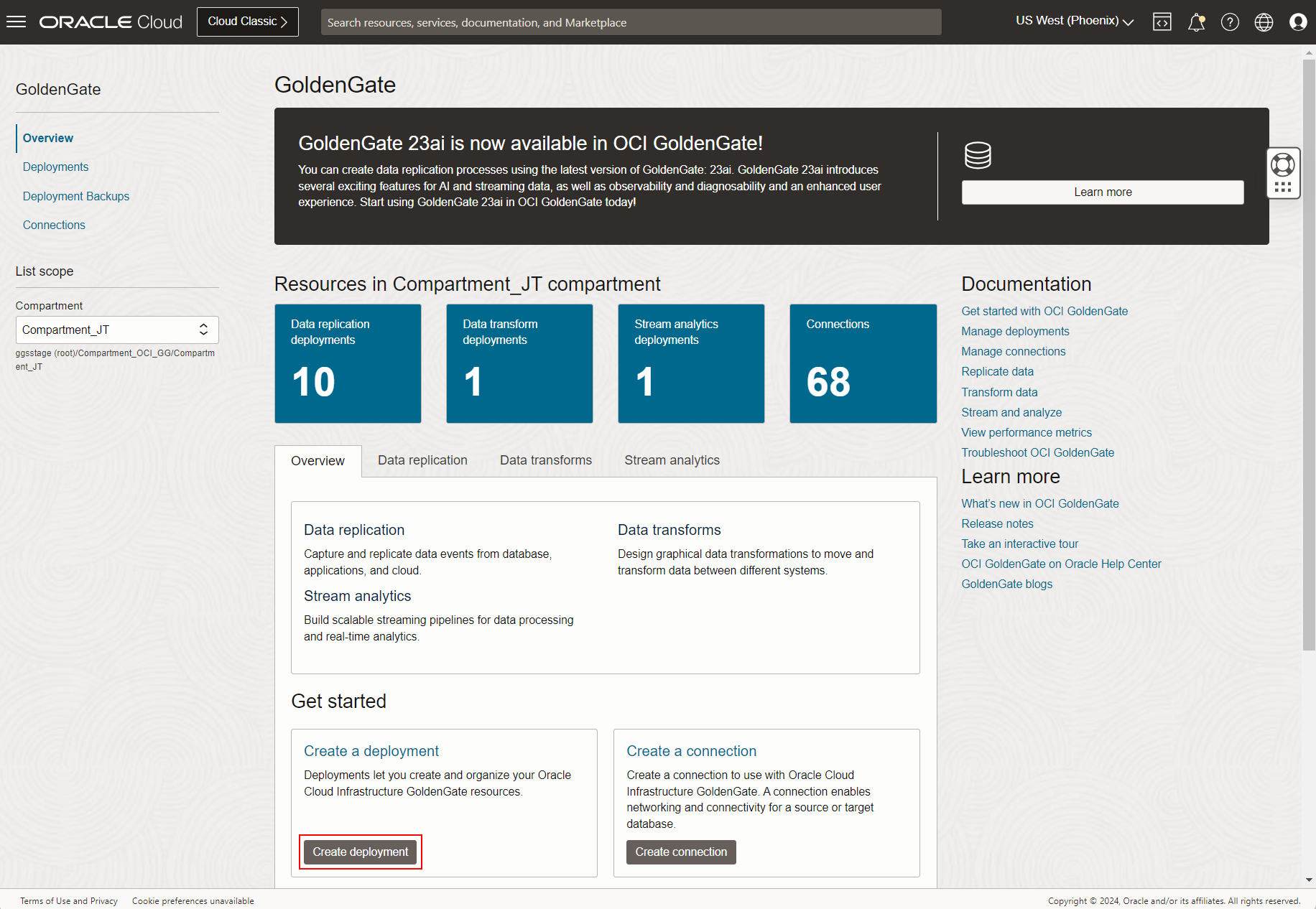Open the GoldenGate blogs link

1007,584
